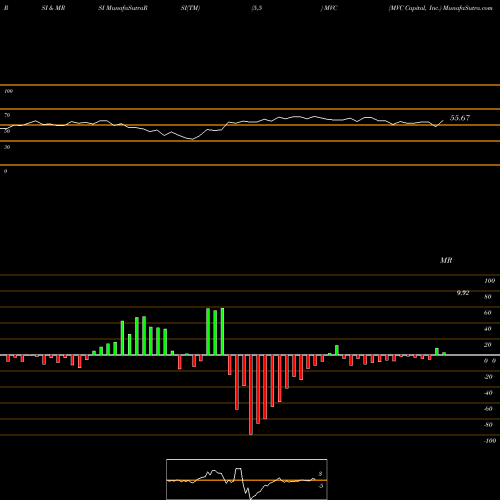Click the RSI value 55.67 label

pos(460,118)
